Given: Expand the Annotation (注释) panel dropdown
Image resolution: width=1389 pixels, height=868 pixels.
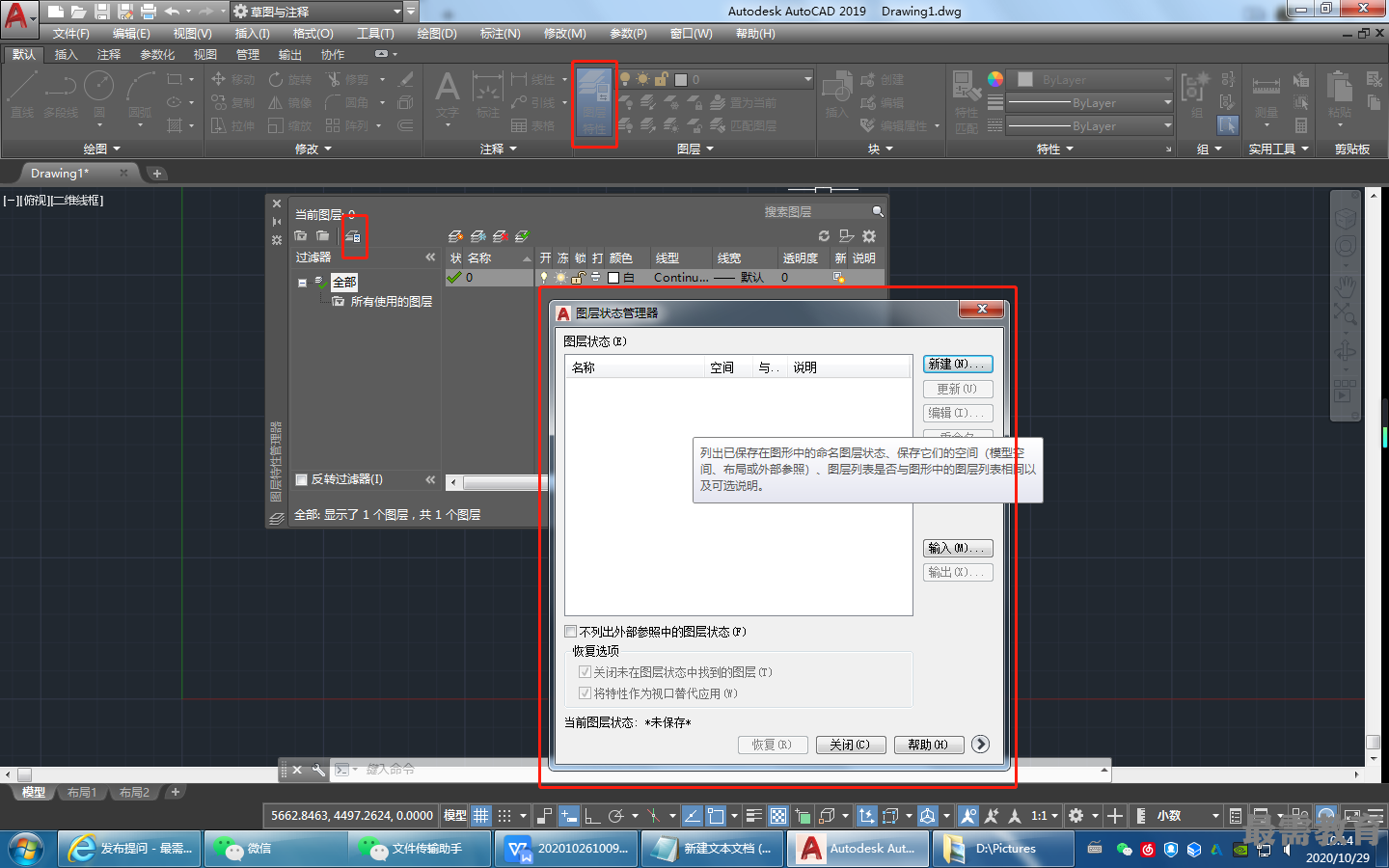Looking at the screenshot, I should [x=499, y=149].
